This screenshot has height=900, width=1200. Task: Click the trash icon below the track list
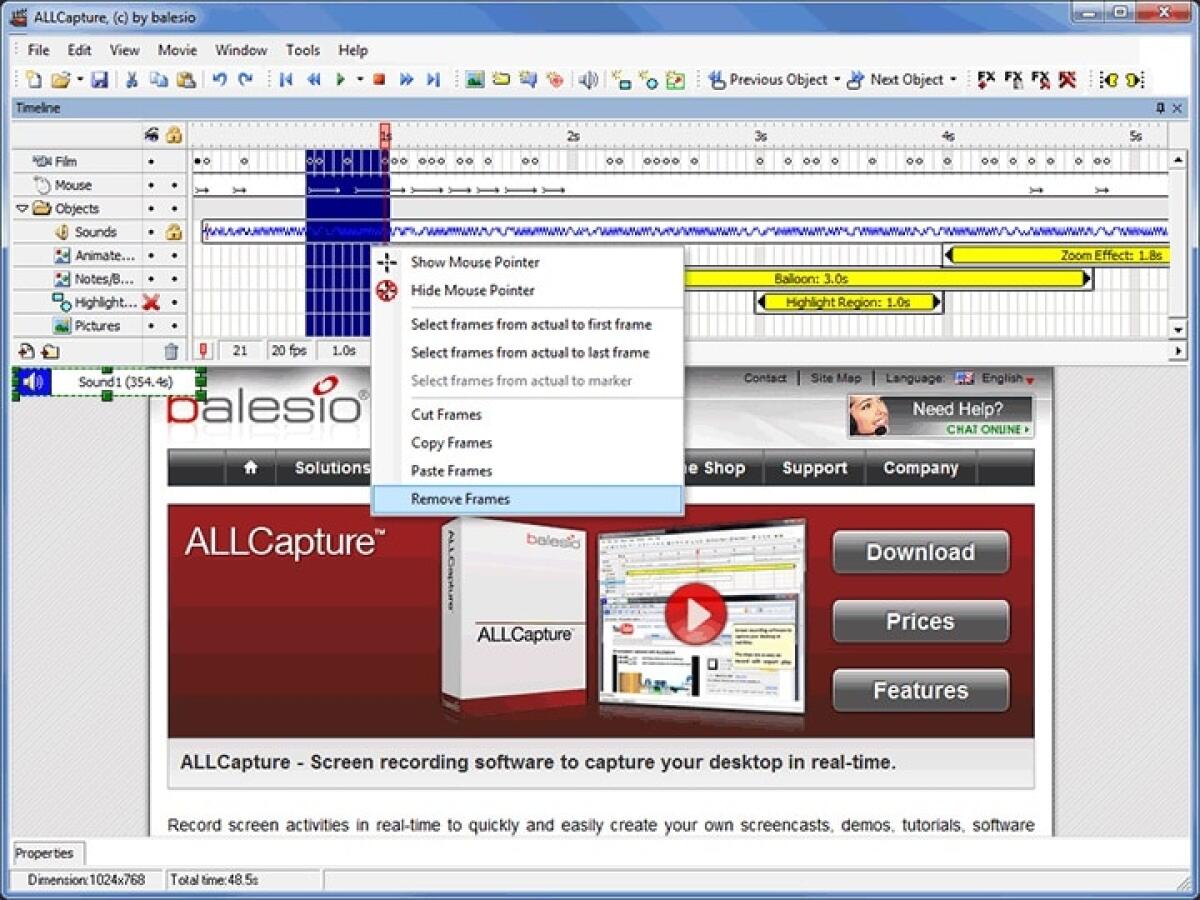[x=171, y=350]
